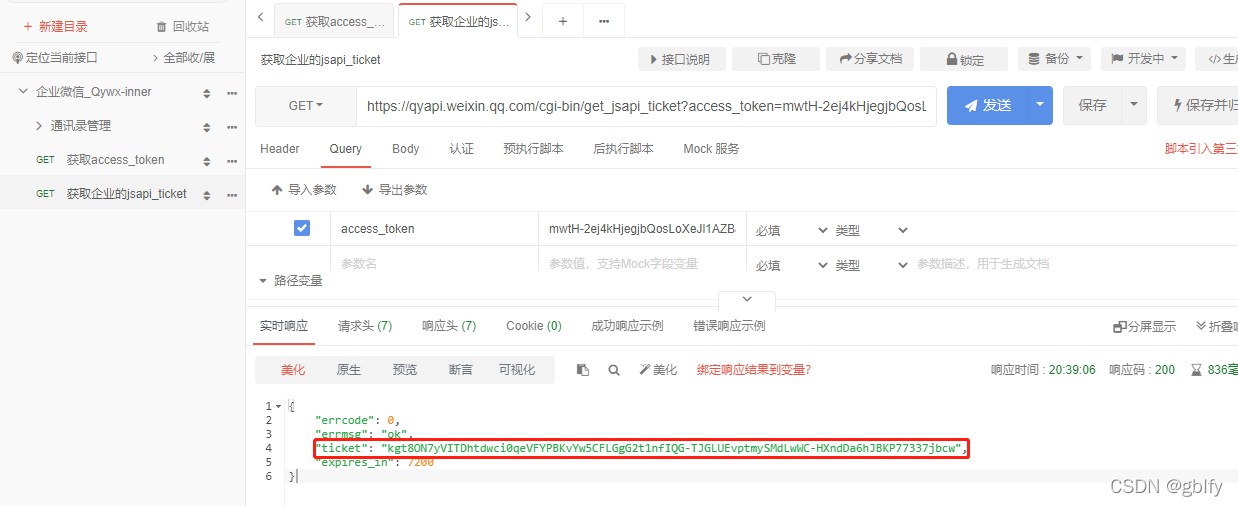Go to previous tabs with left arrow
The image size is (1238, 506).
[260, 17]
